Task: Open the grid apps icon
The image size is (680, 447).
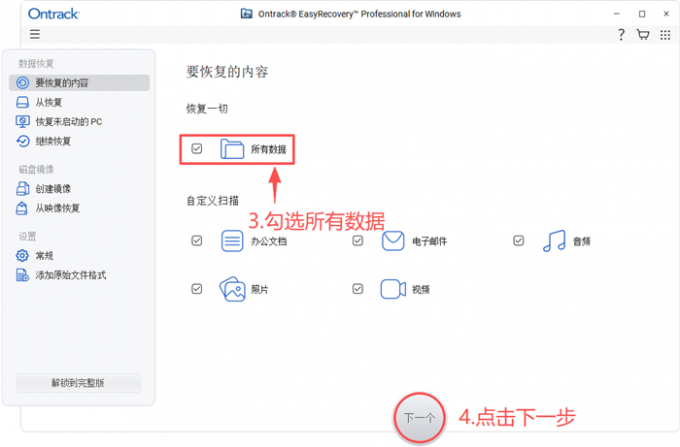Action: click(665, 35)
